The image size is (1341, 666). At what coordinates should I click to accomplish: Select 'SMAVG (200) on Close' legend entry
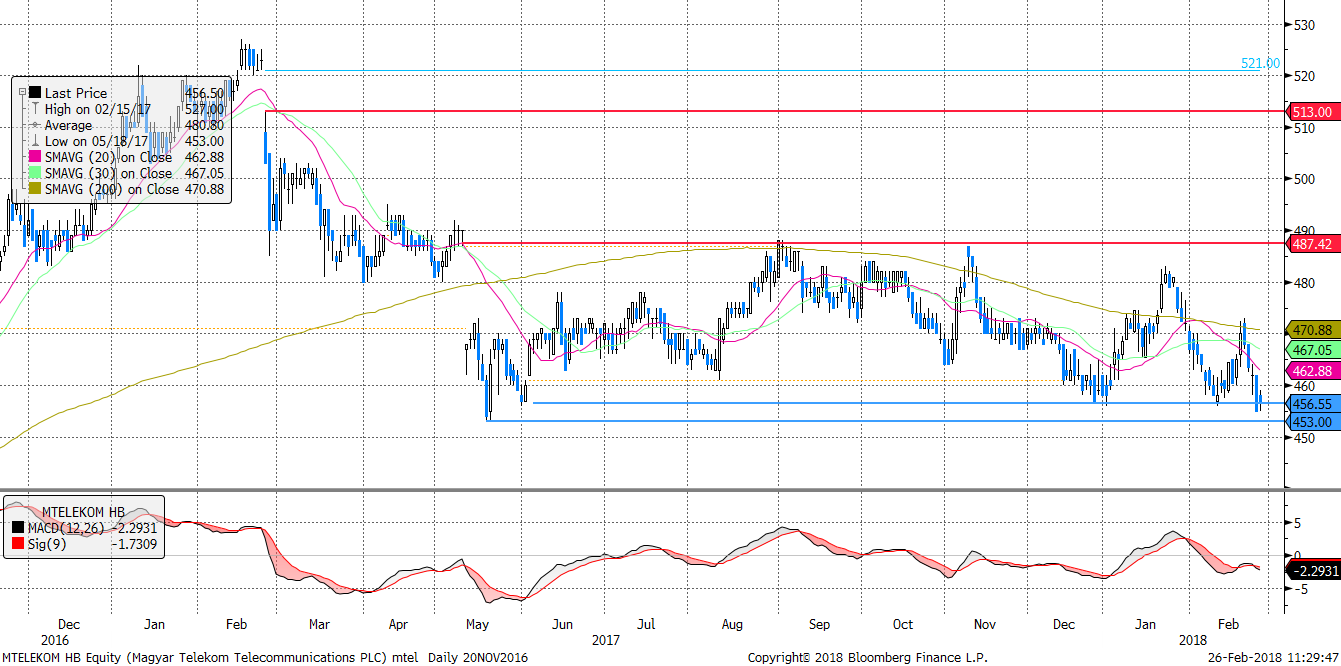(x=112, y=189)
